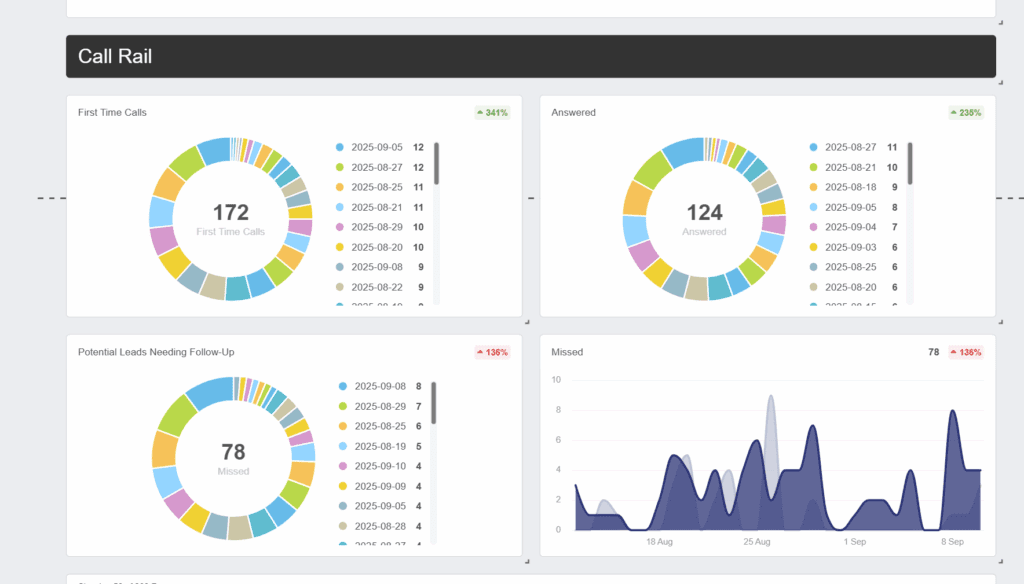Click the 172 total in First Time Calls donut
The image size is (1024, 584).
230,212
